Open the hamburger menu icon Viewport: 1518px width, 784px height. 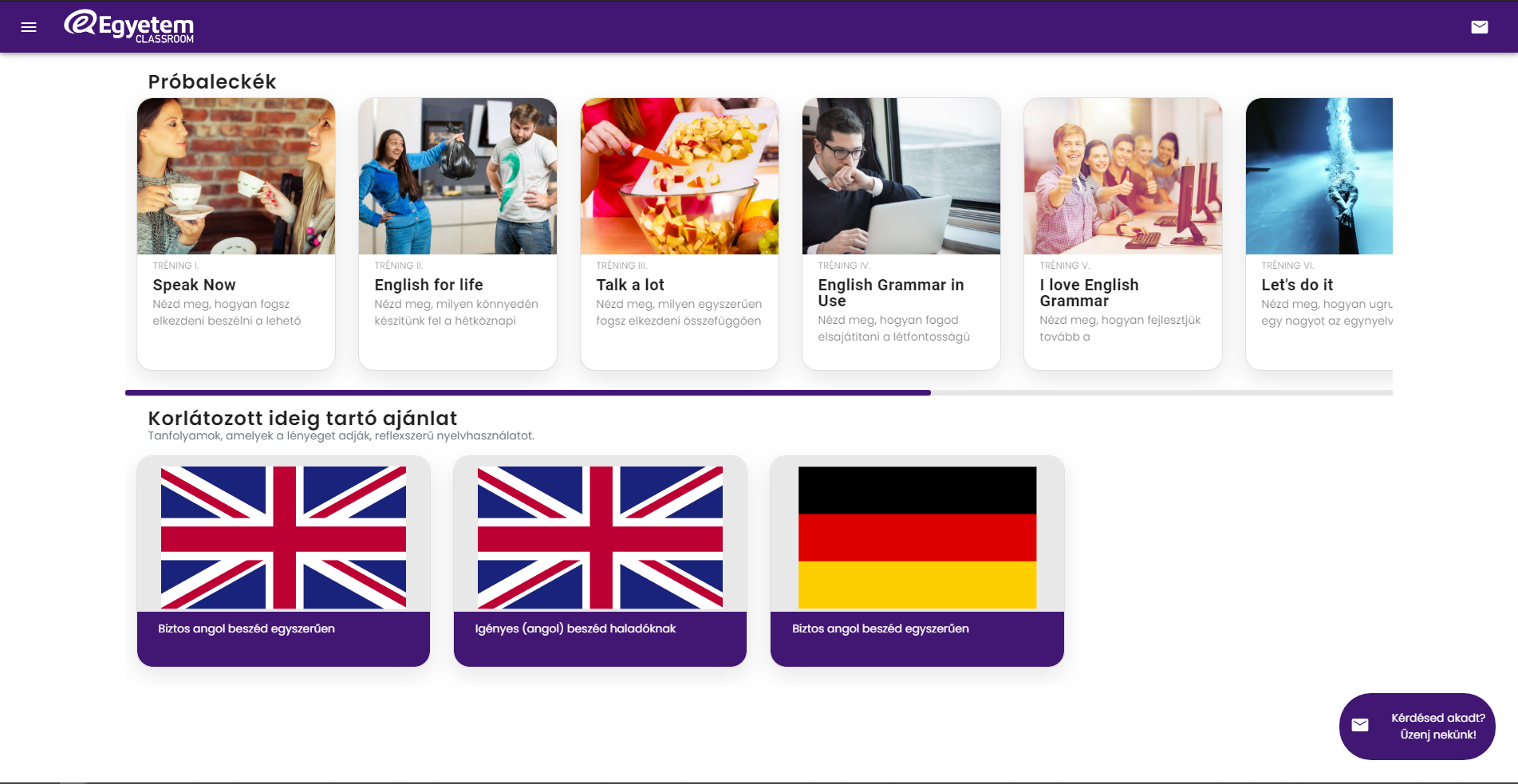(x=29, y=27)
